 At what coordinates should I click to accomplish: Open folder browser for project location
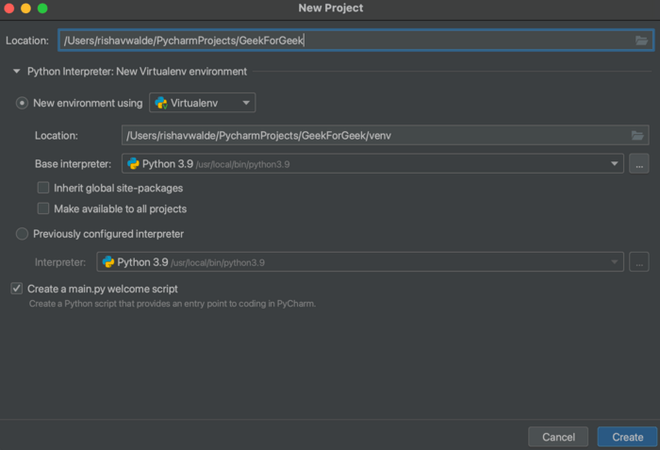tap(641, 40)
